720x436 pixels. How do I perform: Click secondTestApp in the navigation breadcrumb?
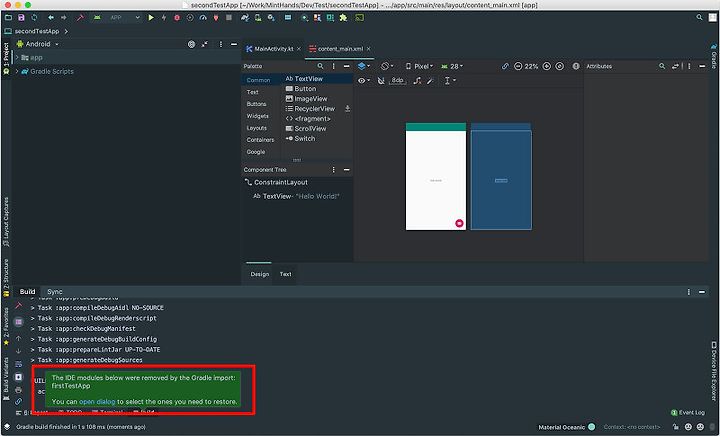coord(37,31)
